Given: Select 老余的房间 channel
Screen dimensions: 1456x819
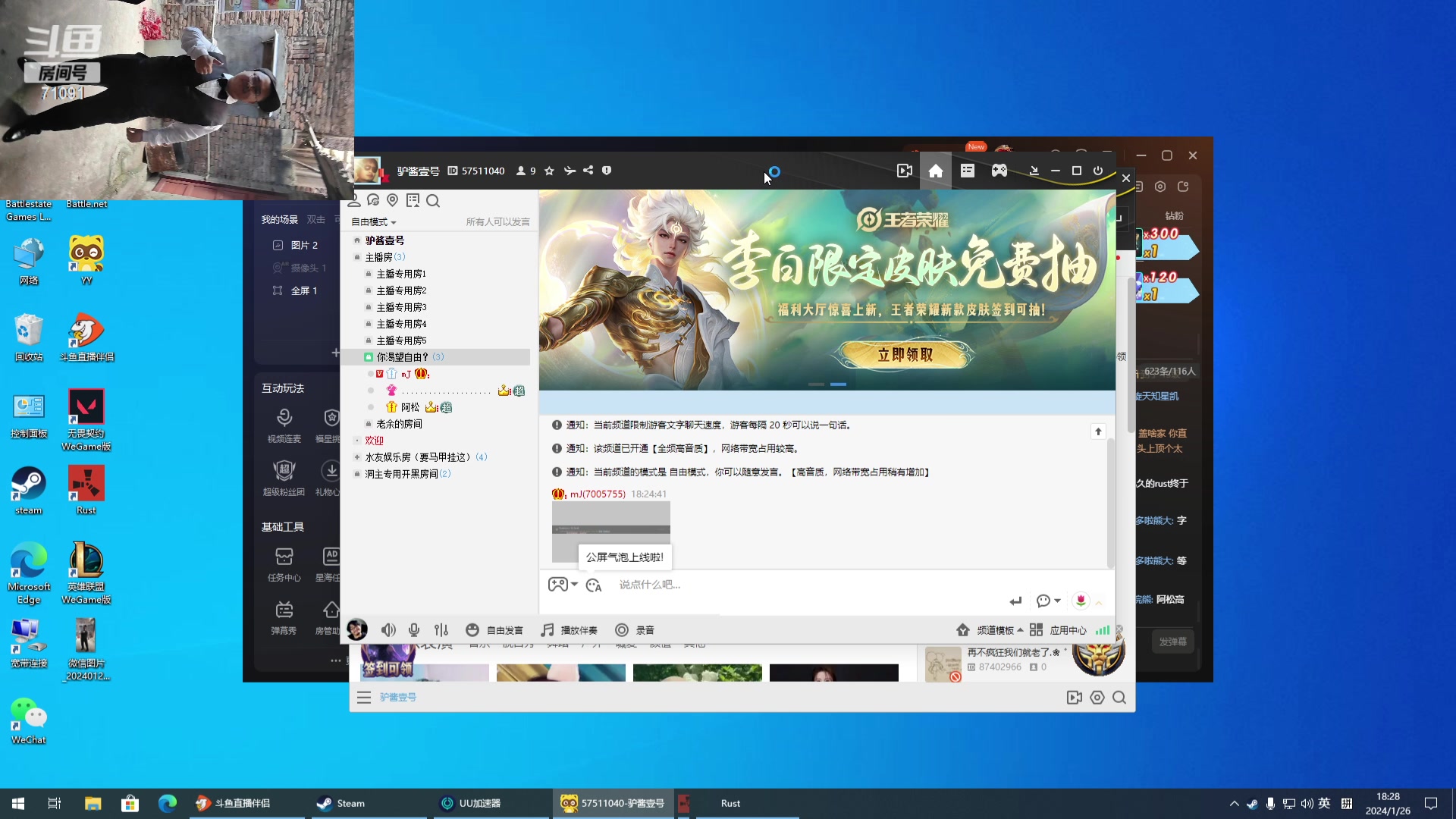Looking at the screenshot, I should (x=399, y=424).
